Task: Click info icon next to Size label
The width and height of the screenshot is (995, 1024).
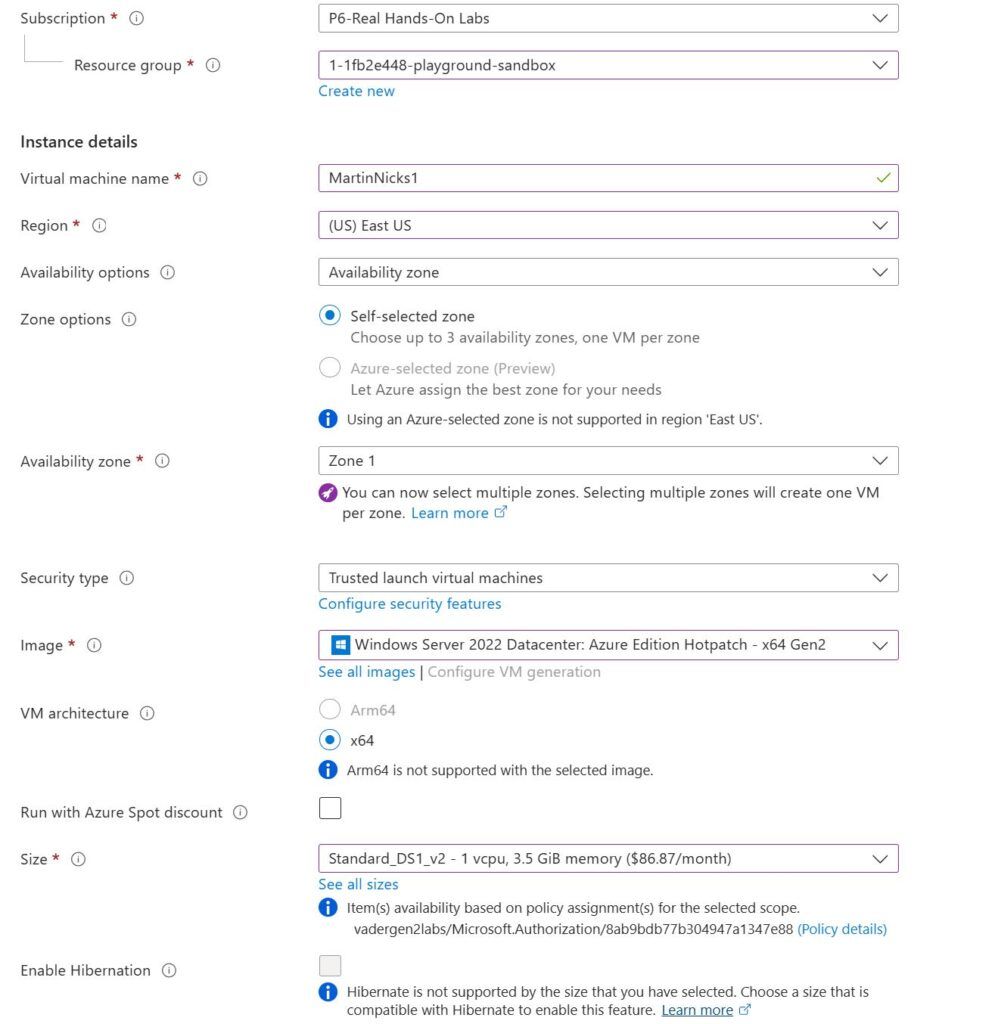Action: (x=78, y=859)
